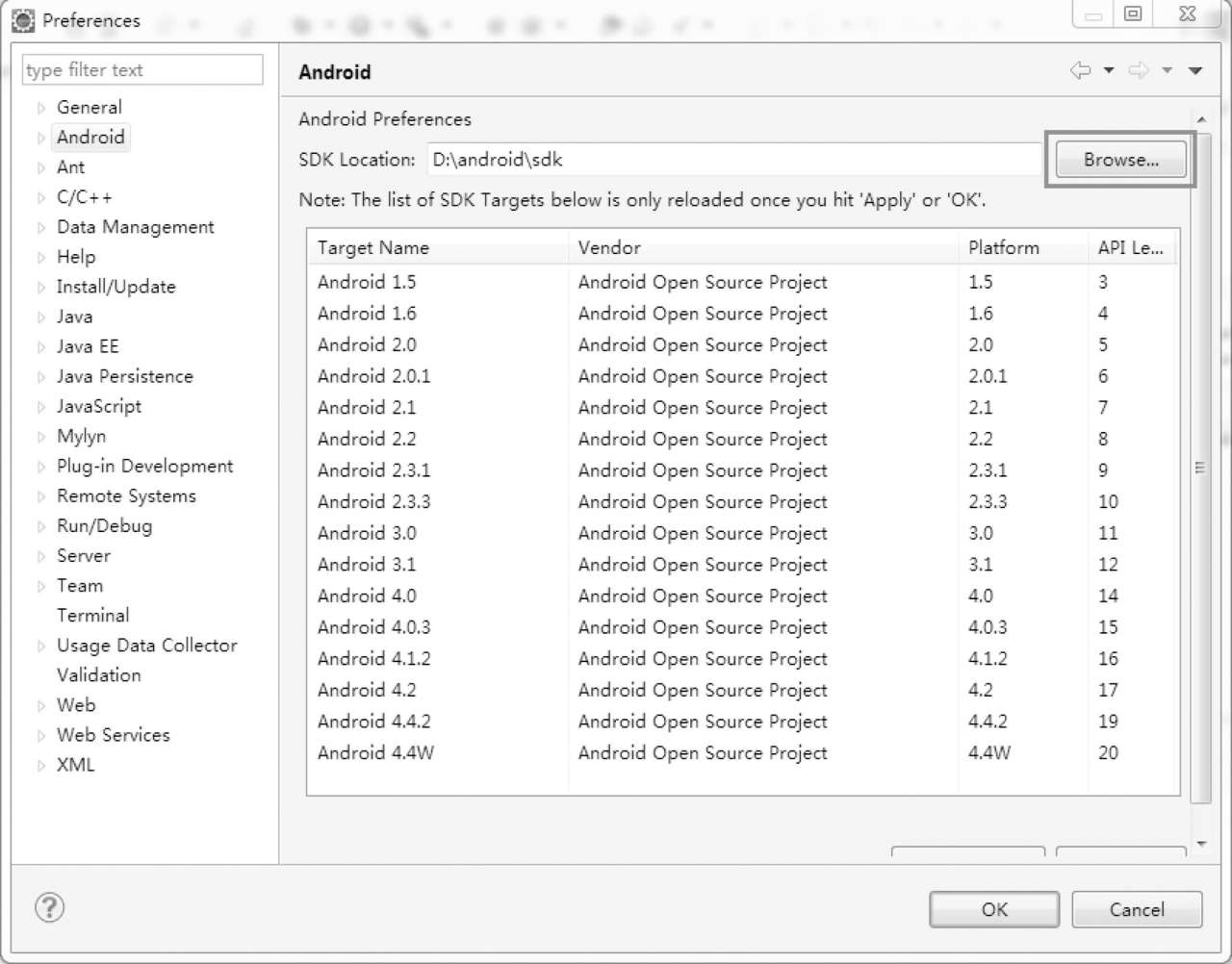Expand the Java tree node
The width and height of the screenshot is (1232, 964).
(x=40, y=317)
